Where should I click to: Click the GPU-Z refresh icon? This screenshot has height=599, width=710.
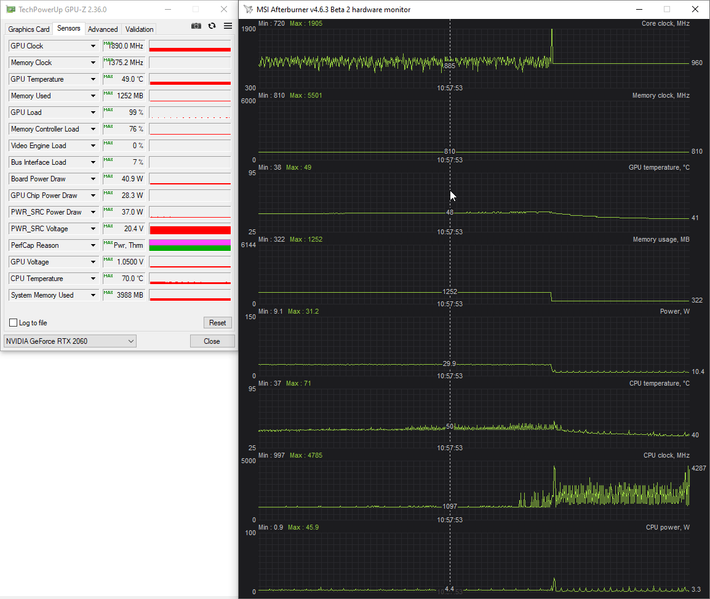pos(212,26)
